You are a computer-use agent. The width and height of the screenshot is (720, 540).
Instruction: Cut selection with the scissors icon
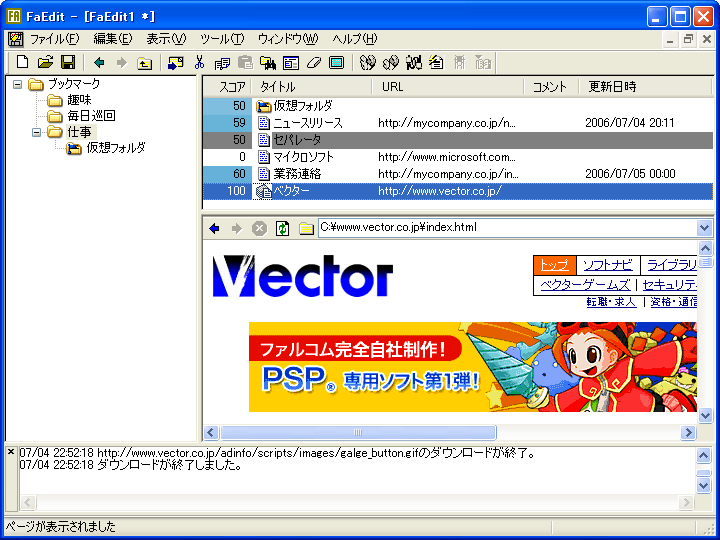[199, 62]
